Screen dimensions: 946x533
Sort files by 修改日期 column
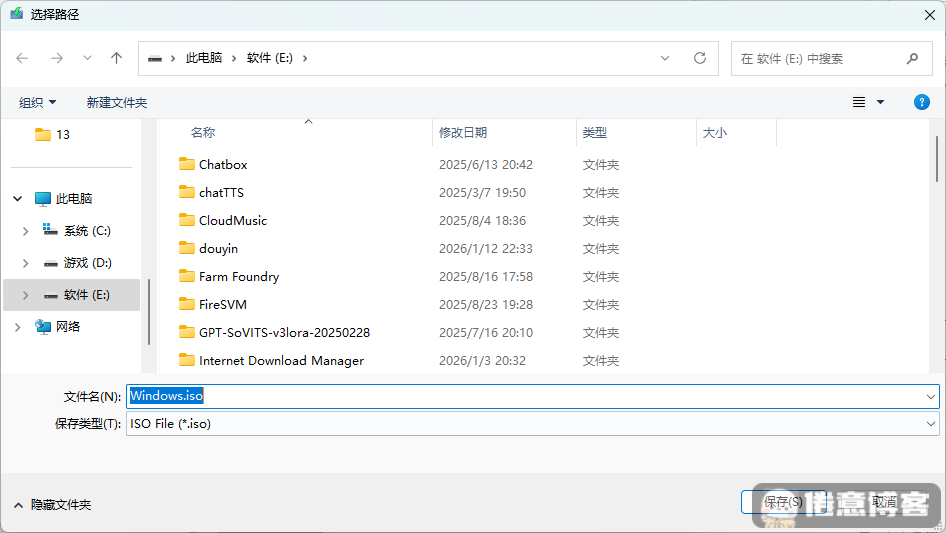coord(463,132)
